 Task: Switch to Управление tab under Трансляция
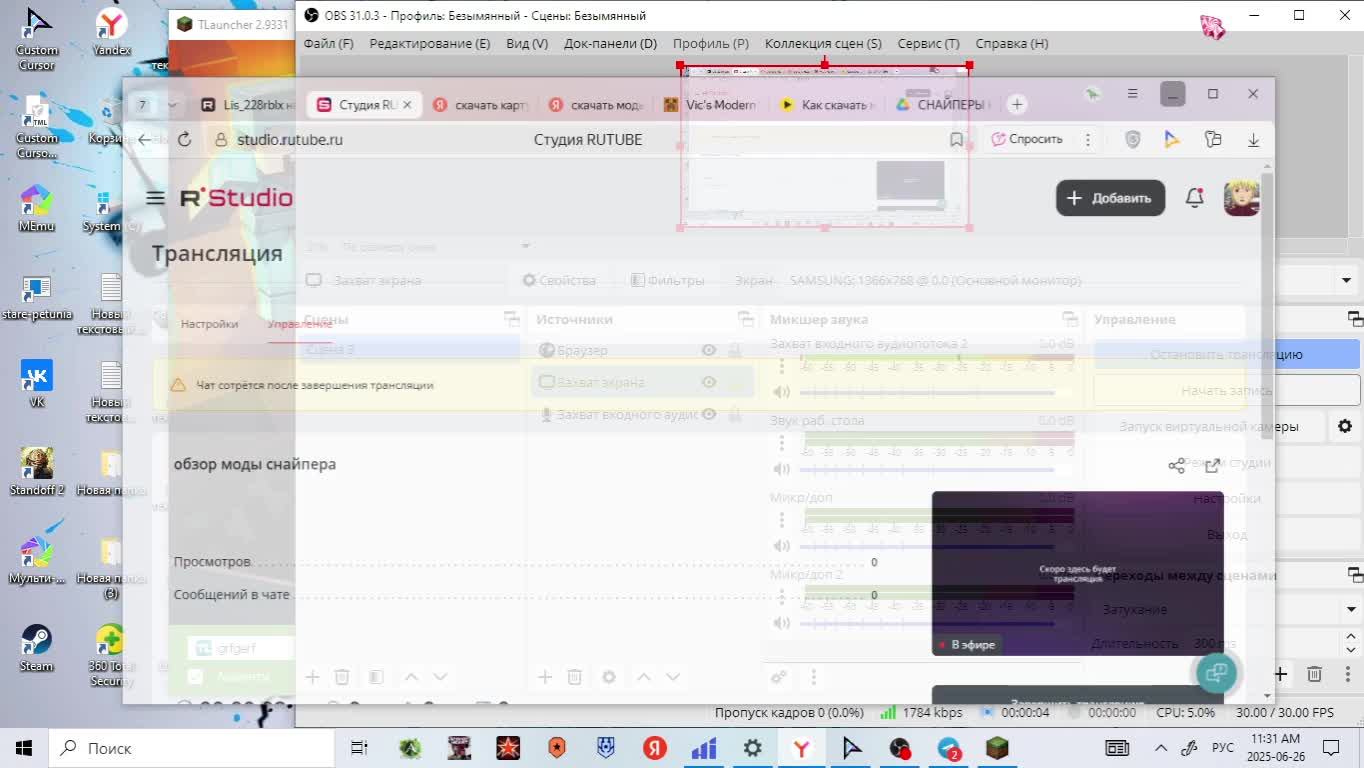[x=299, y=324]
